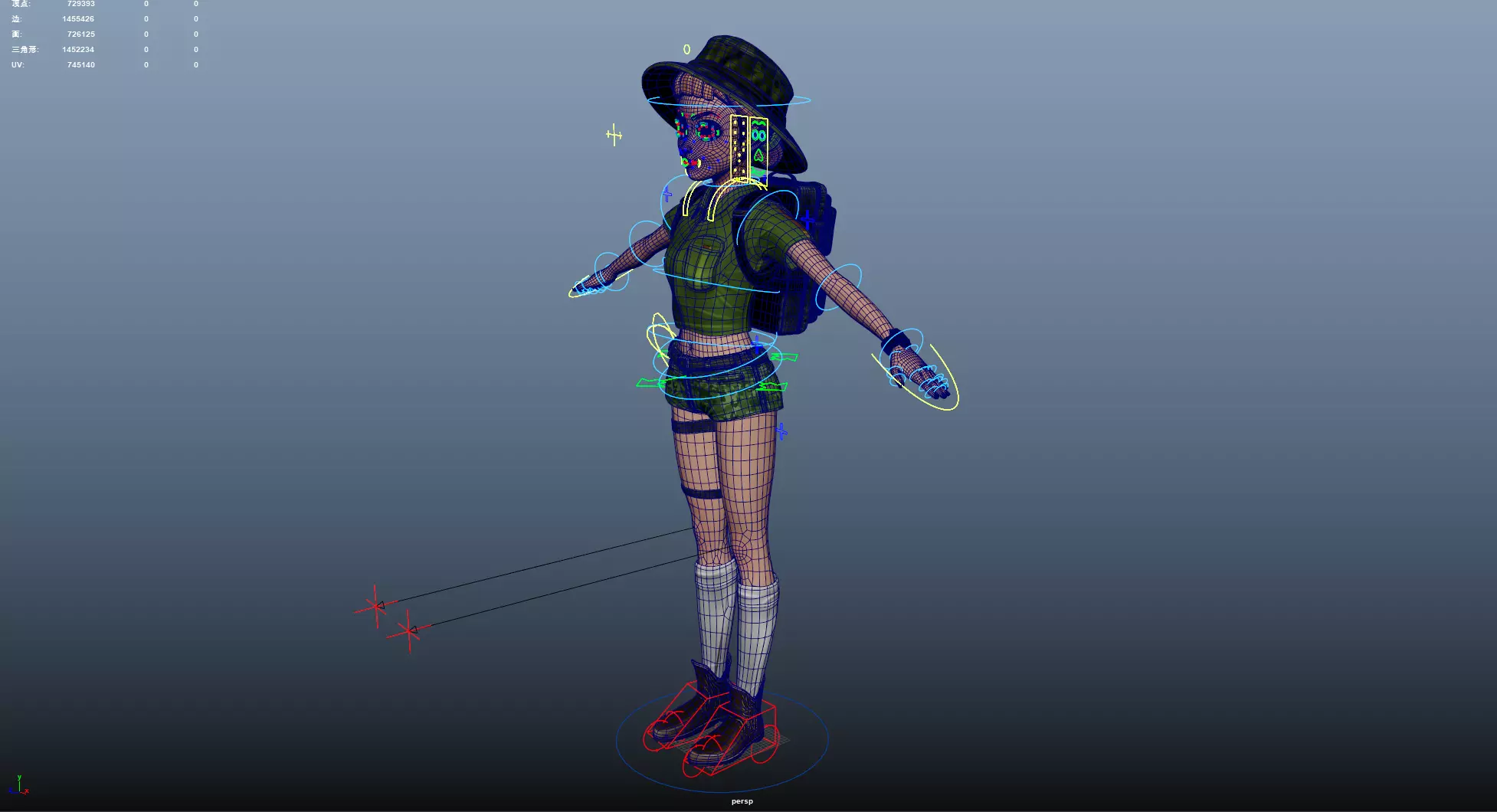Click the dotted yellow facial slider panel
Viewport: 1497px width, 812px height.
[739, 147]
